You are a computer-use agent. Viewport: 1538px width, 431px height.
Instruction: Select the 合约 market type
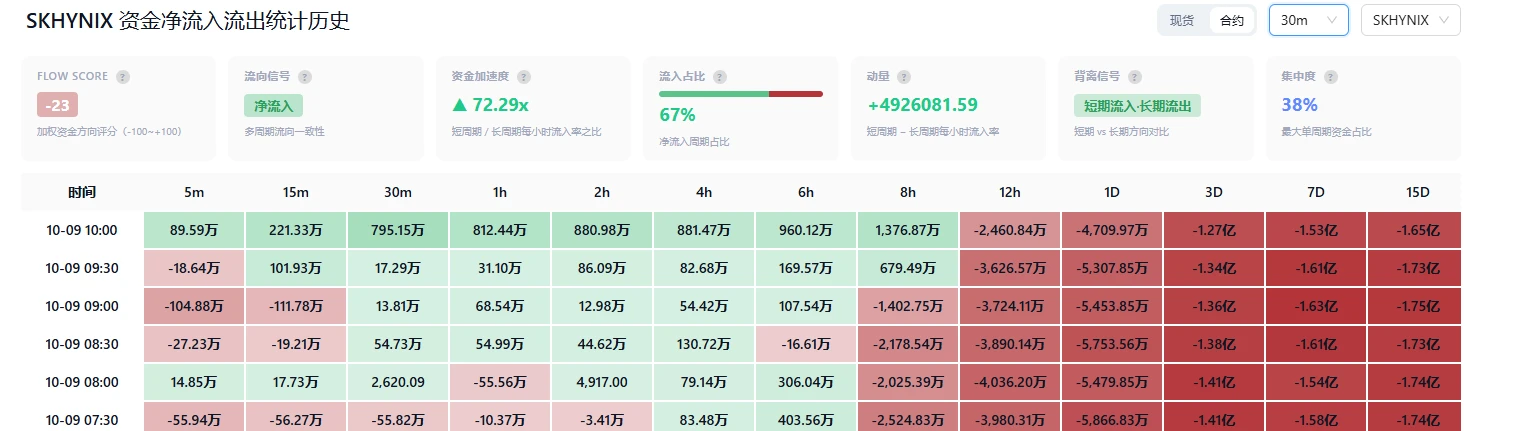pos(1232,20)
